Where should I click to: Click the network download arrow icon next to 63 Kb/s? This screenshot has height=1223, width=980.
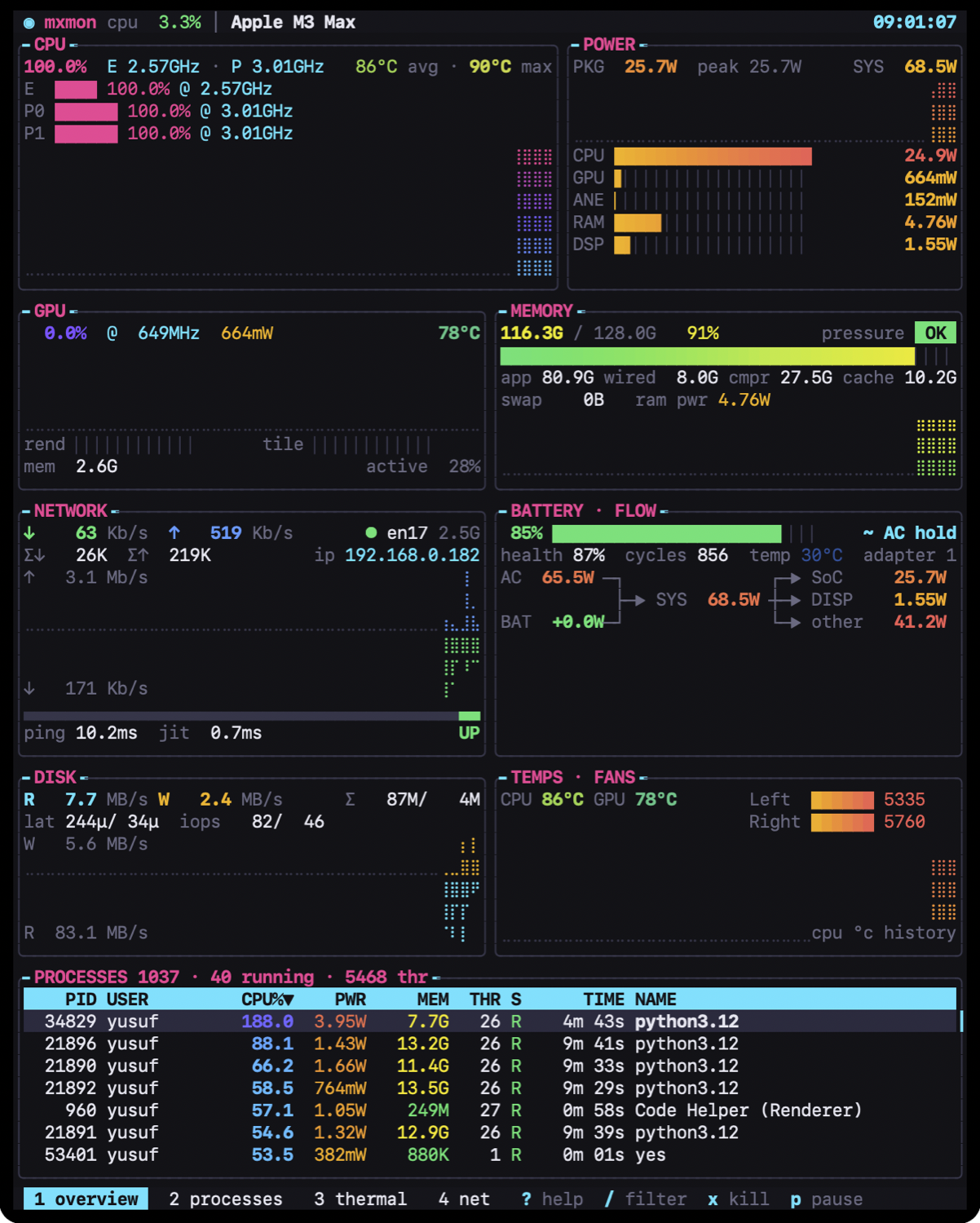click(x=29, y=532)
